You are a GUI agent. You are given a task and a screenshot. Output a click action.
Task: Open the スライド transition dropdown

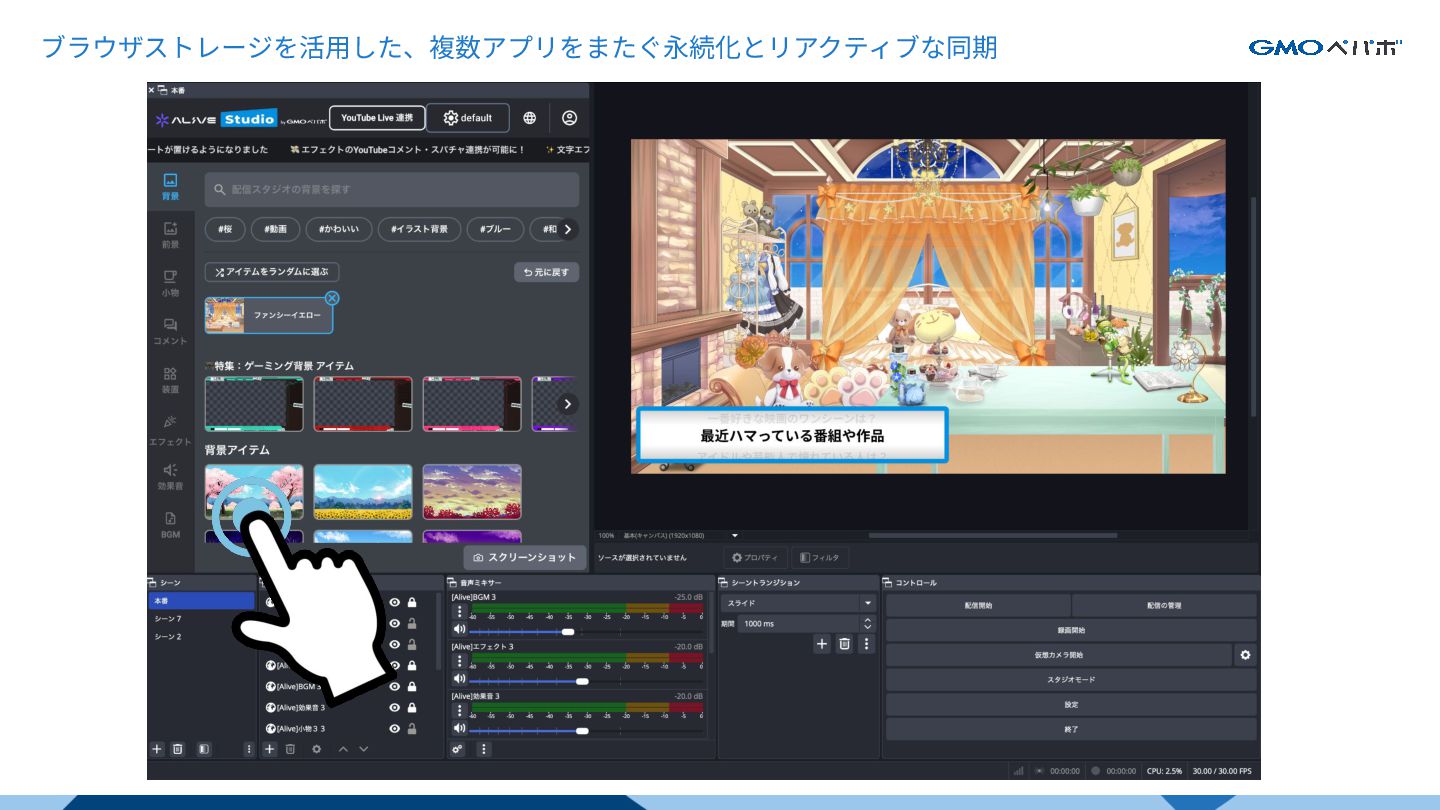coord(798,603)
